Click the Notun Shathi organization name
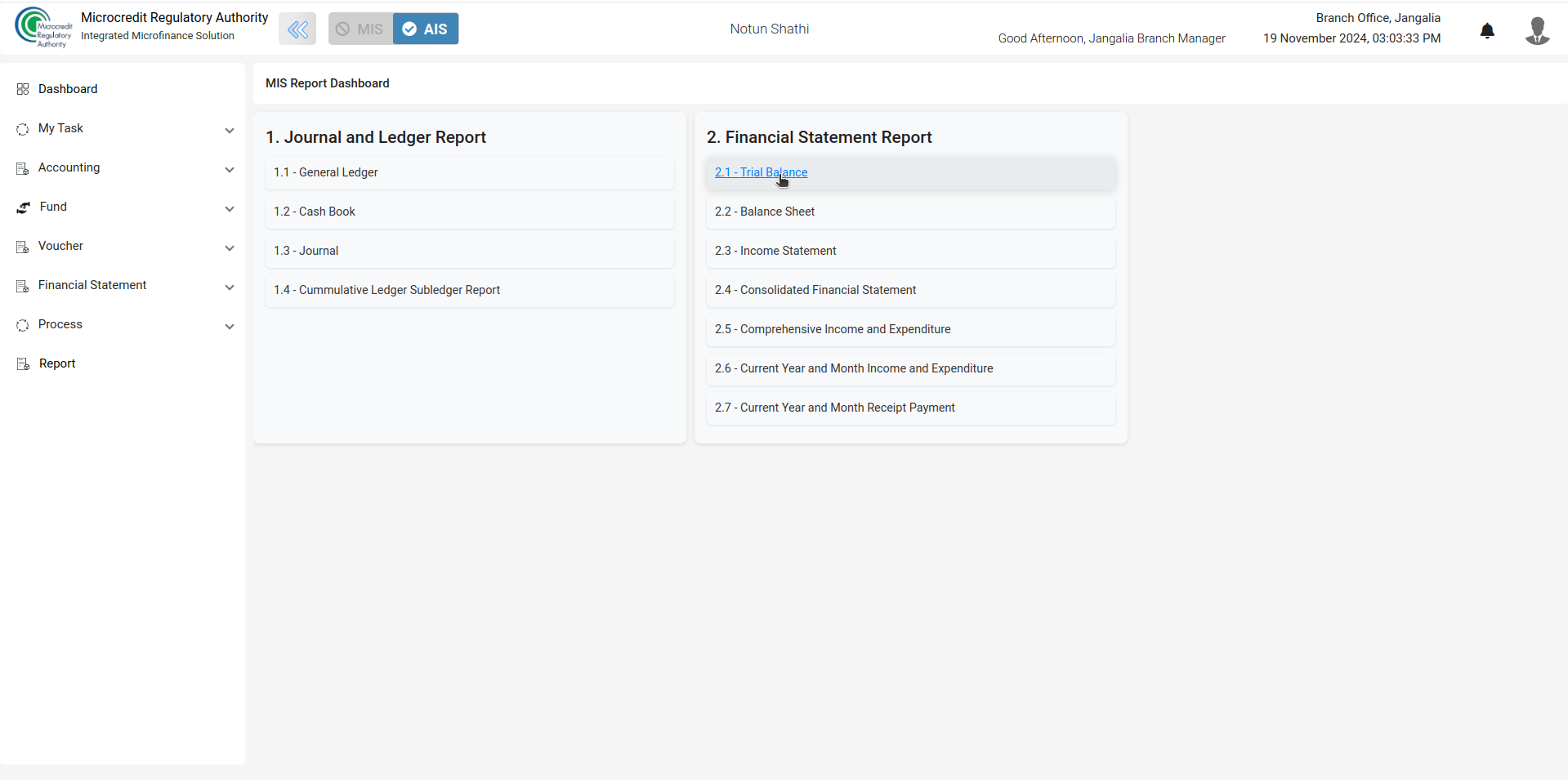This screenshot has width=1568, height=780. (770, 29)
